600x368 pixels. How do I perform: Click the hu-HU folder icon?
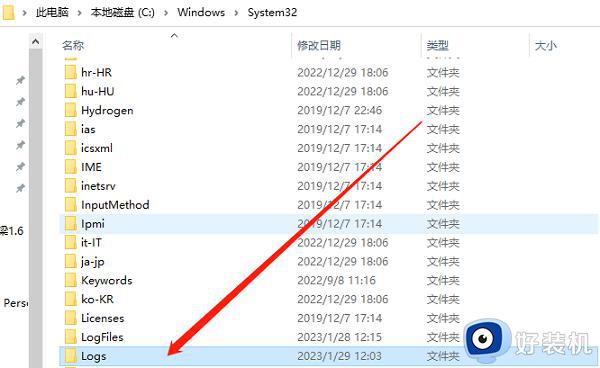(70, 91)
